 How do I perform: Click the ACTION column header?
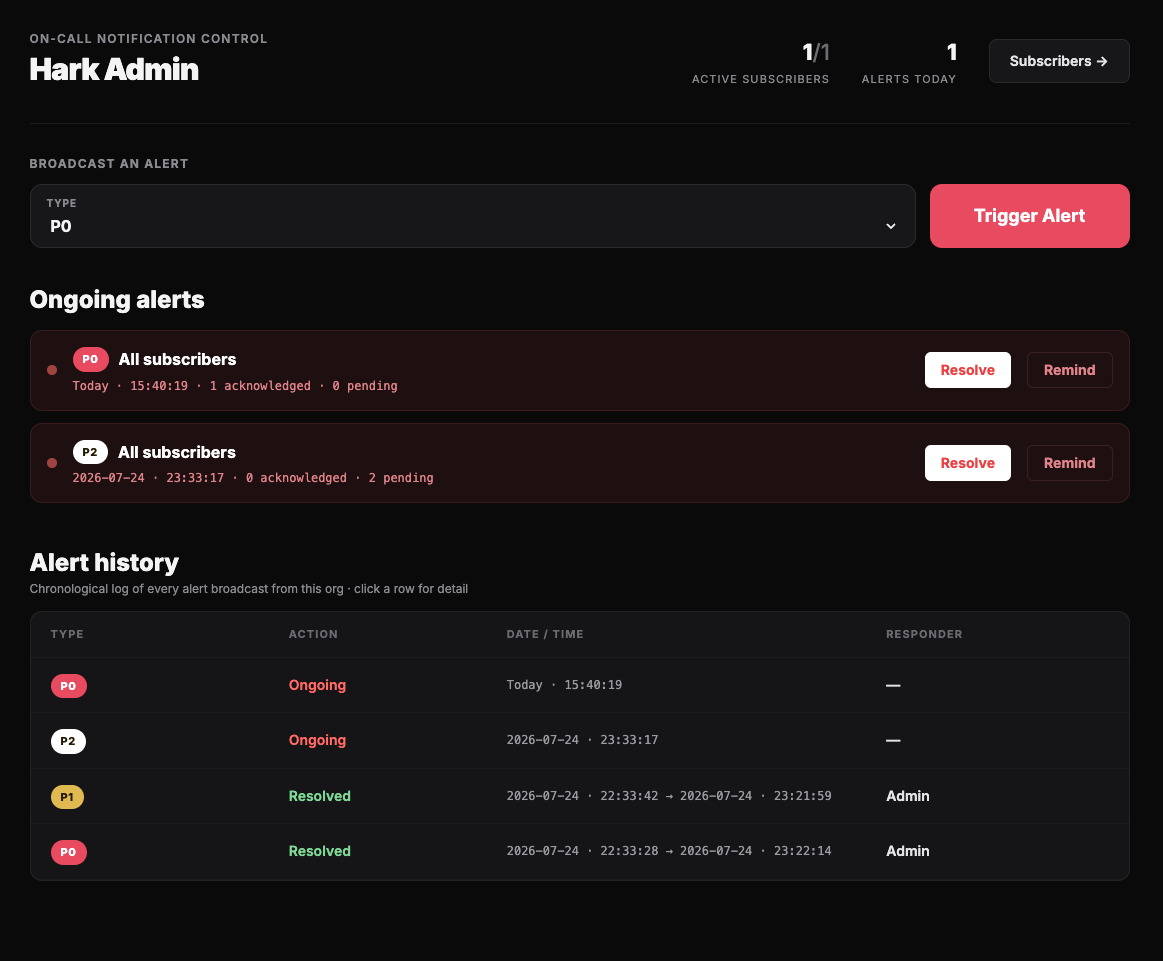pos(313,634)
